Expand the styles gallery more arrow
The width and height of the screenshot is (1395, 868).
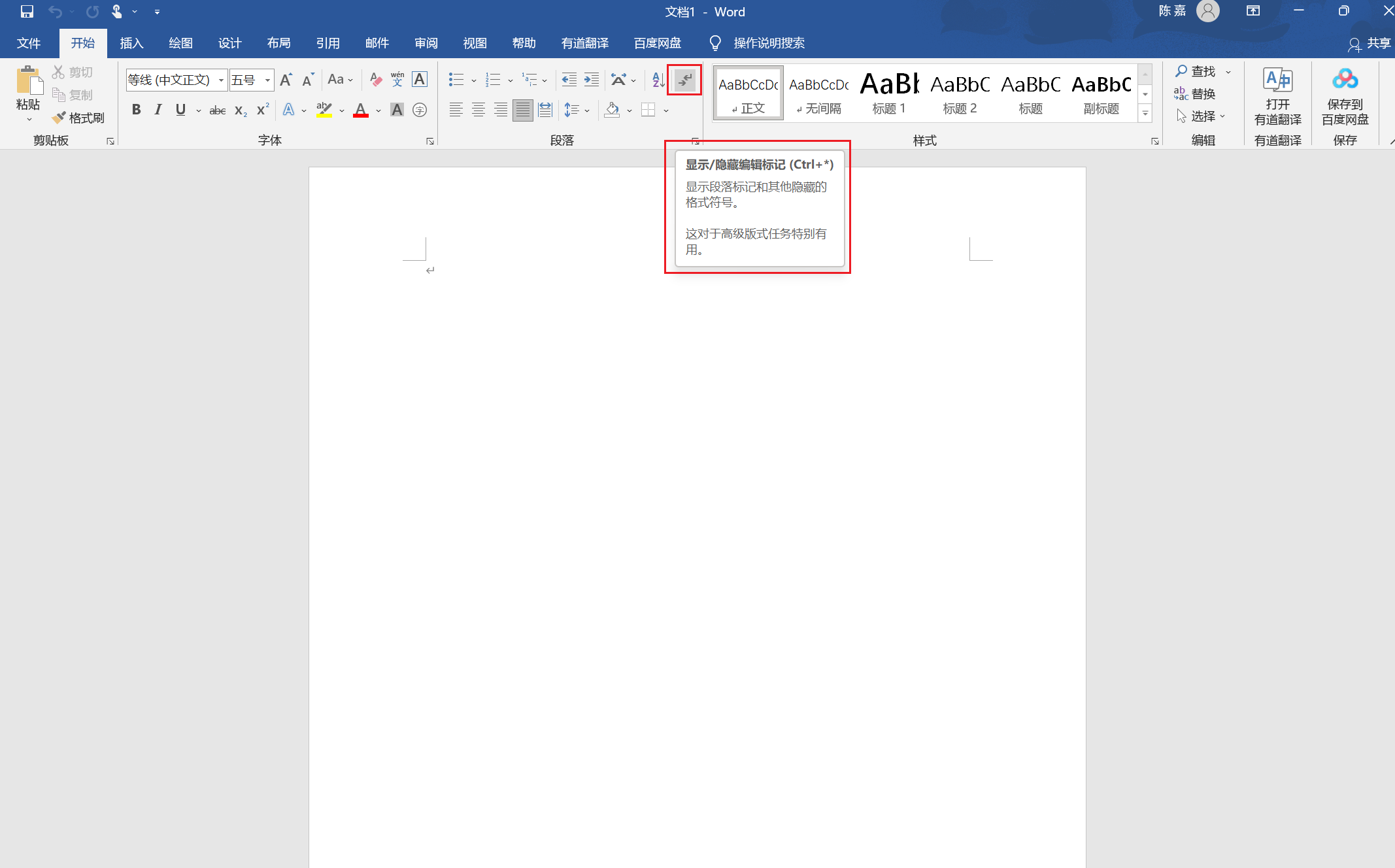click(x=1145, y=114)
